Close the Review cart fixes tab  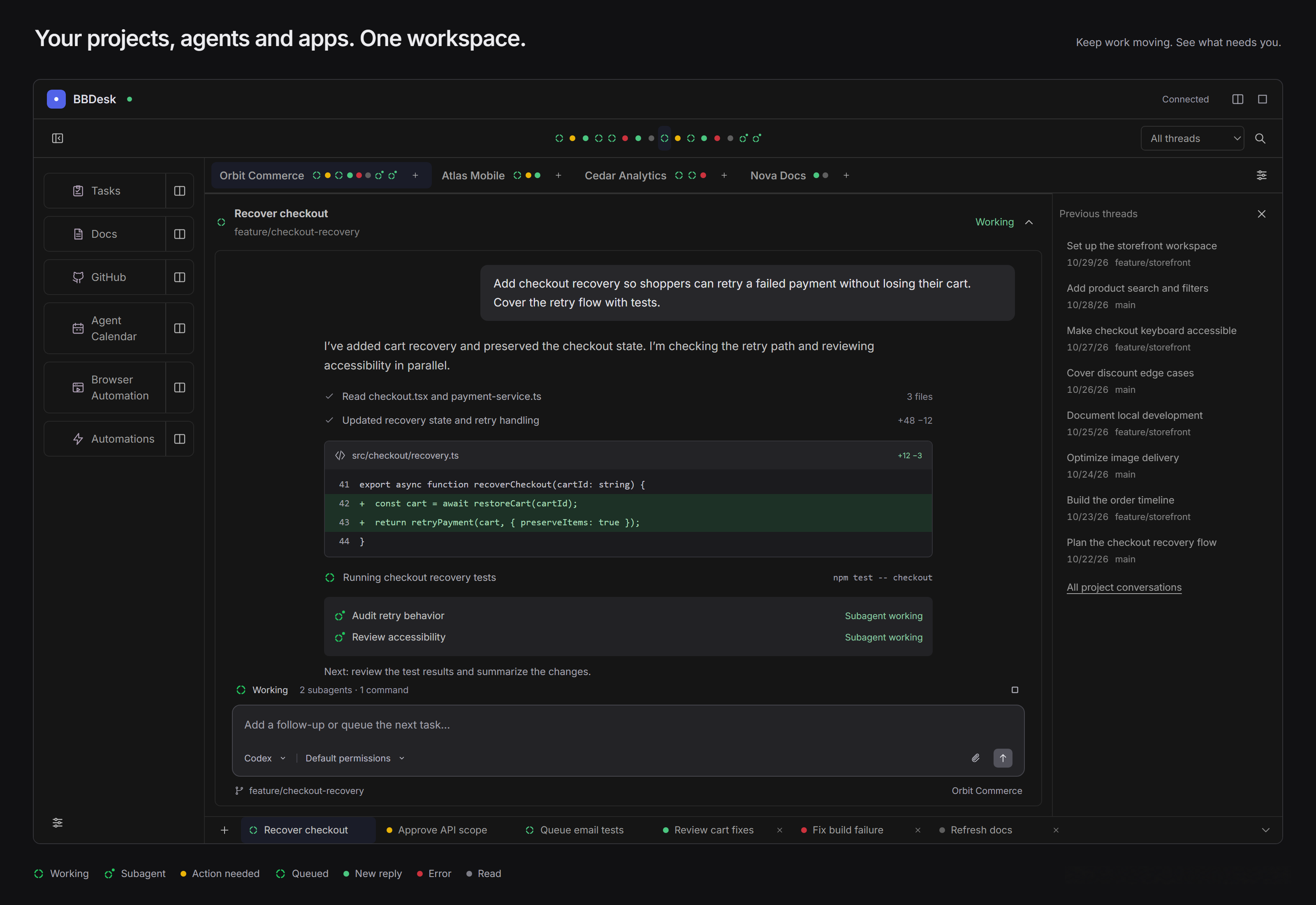coord(779,830)
